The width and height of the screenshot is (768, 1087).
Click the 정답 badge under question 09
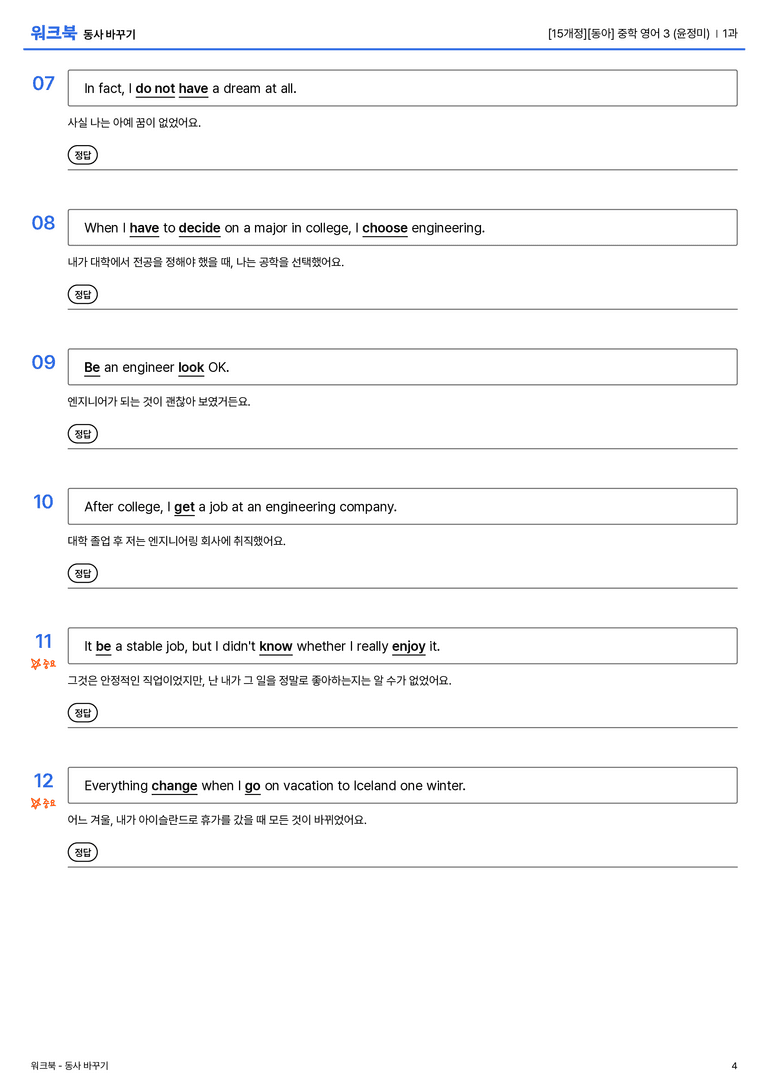tap(82, 434)
